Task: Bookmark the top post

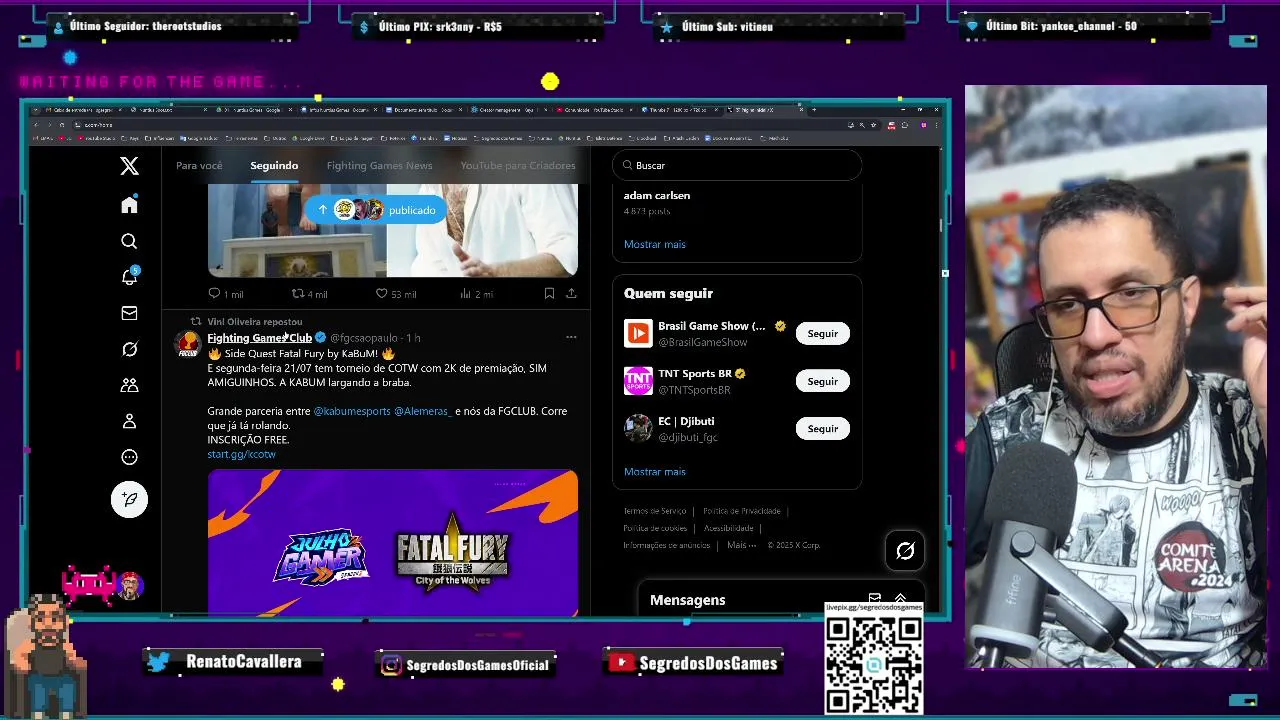Action: (549, 294)
